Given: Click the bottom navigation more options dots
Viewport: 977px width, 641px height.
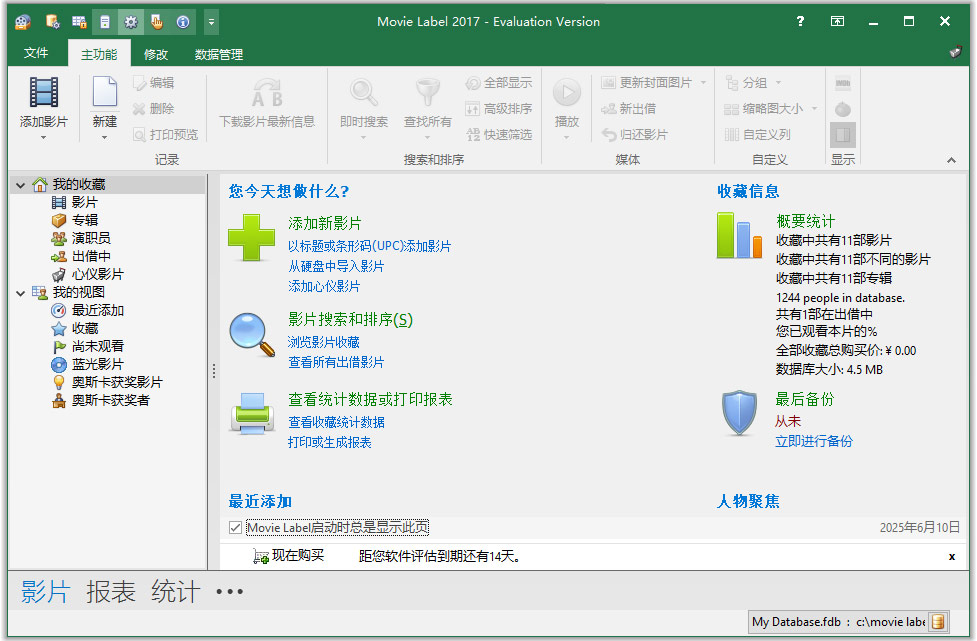Looking at the screenshot, I should pyautogui.click(x=229, y=592).
